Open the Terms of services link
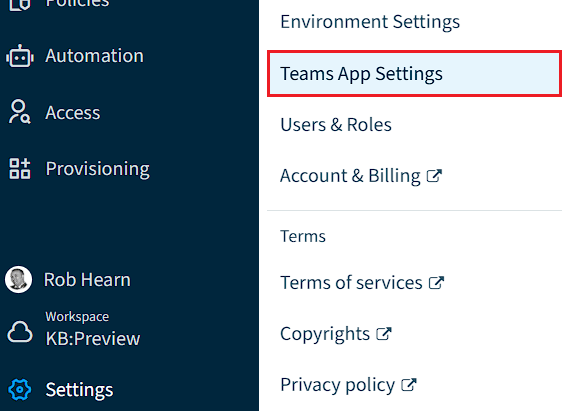Screen dimensions: 566x411 pyautogui.click(x=351, y=283)
